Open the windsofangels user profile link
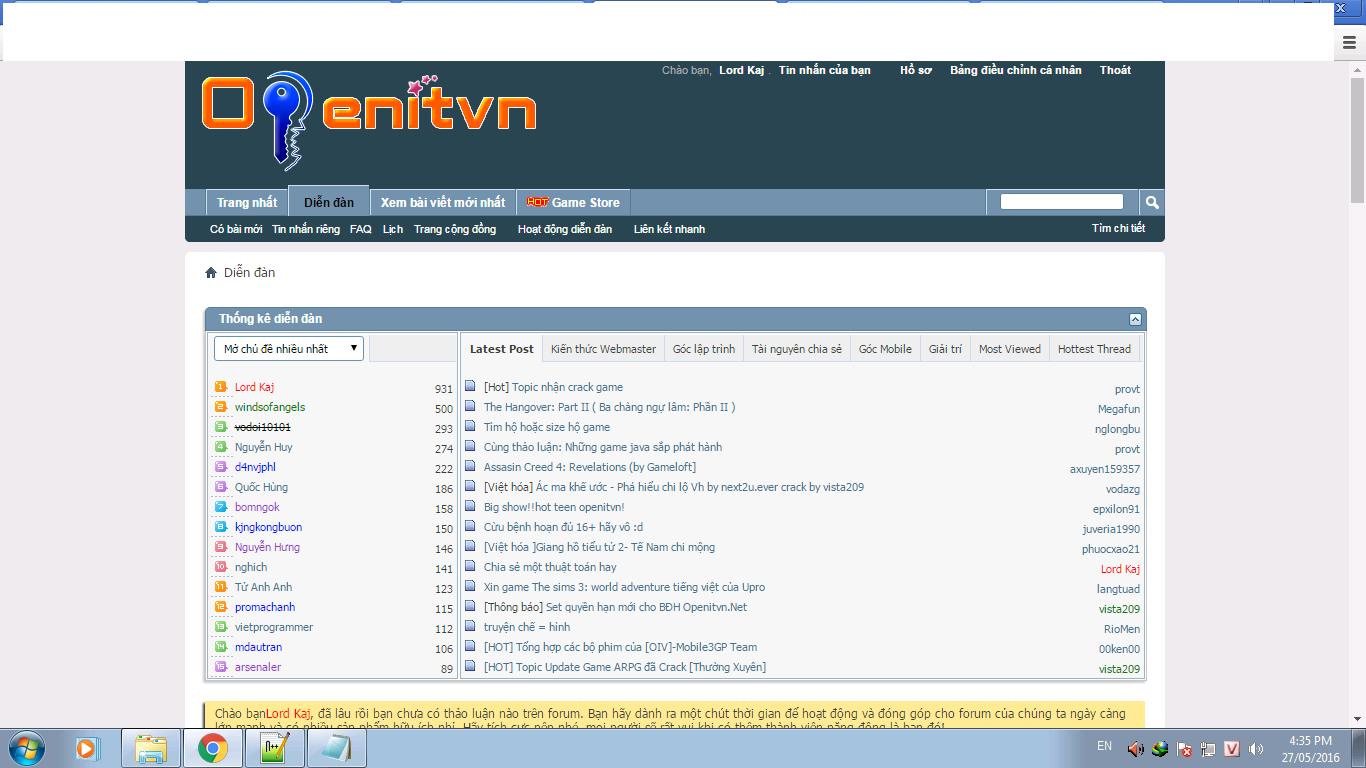This screenshot has width=1366, height=768. (270, 407)
